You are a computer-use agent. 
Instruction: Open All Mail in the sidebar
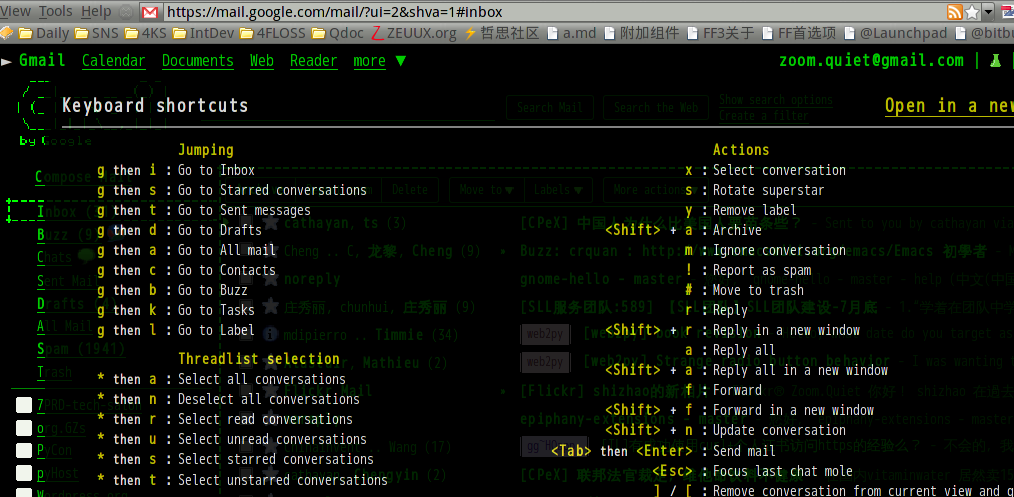point(65,326)
